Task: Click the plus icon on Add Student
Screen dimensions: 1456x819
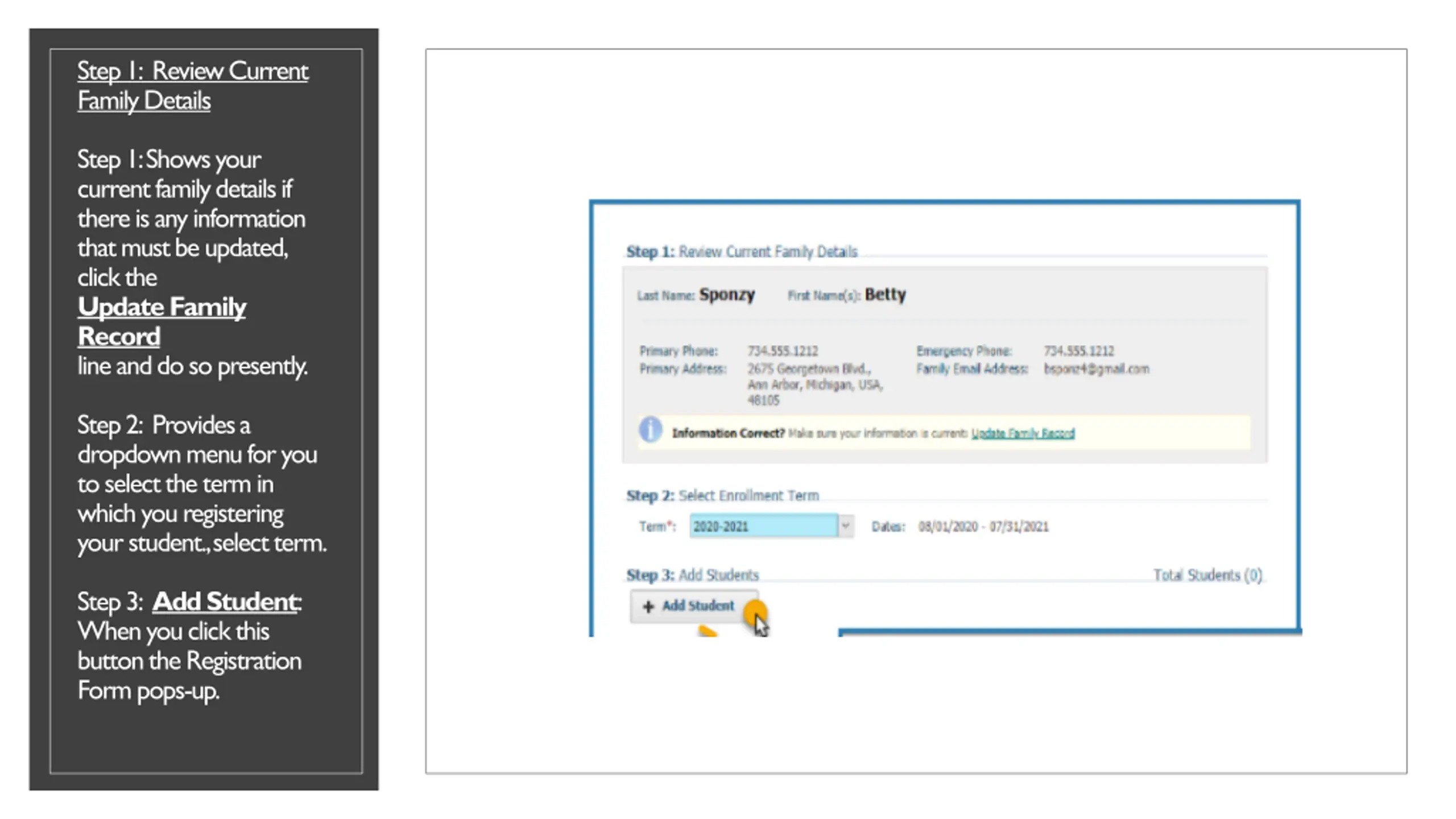Action: click(648, 607)
